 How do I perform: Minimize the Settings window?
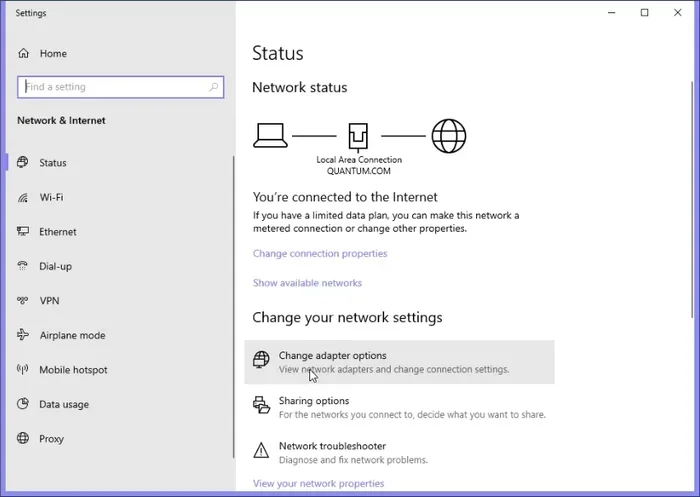coord(612,13)
